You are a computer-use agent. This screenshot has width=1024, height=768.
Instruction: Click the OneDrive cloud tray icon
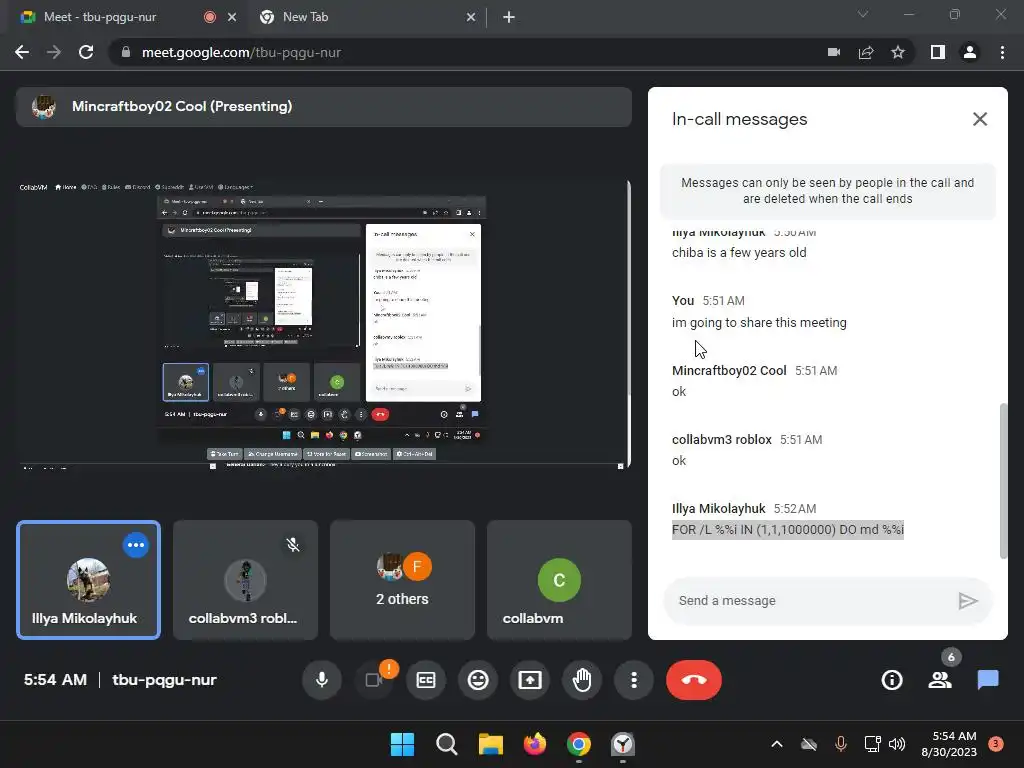pos(808,744)
